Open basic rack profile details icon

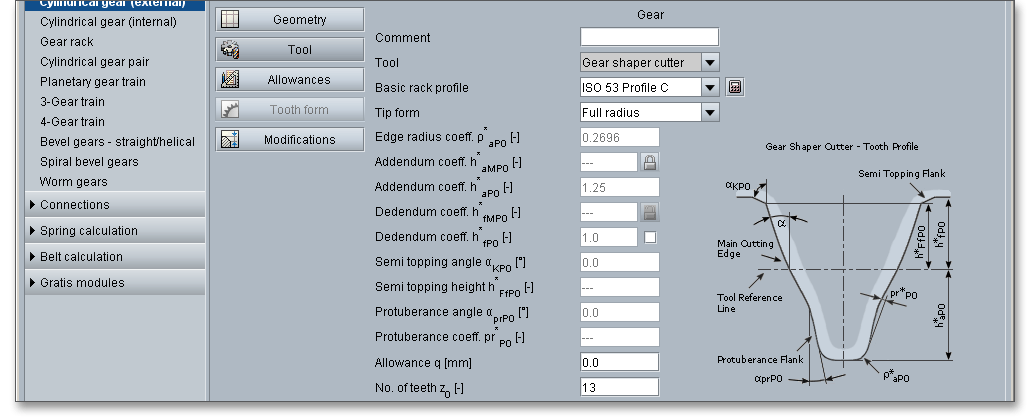click(735, 88)
